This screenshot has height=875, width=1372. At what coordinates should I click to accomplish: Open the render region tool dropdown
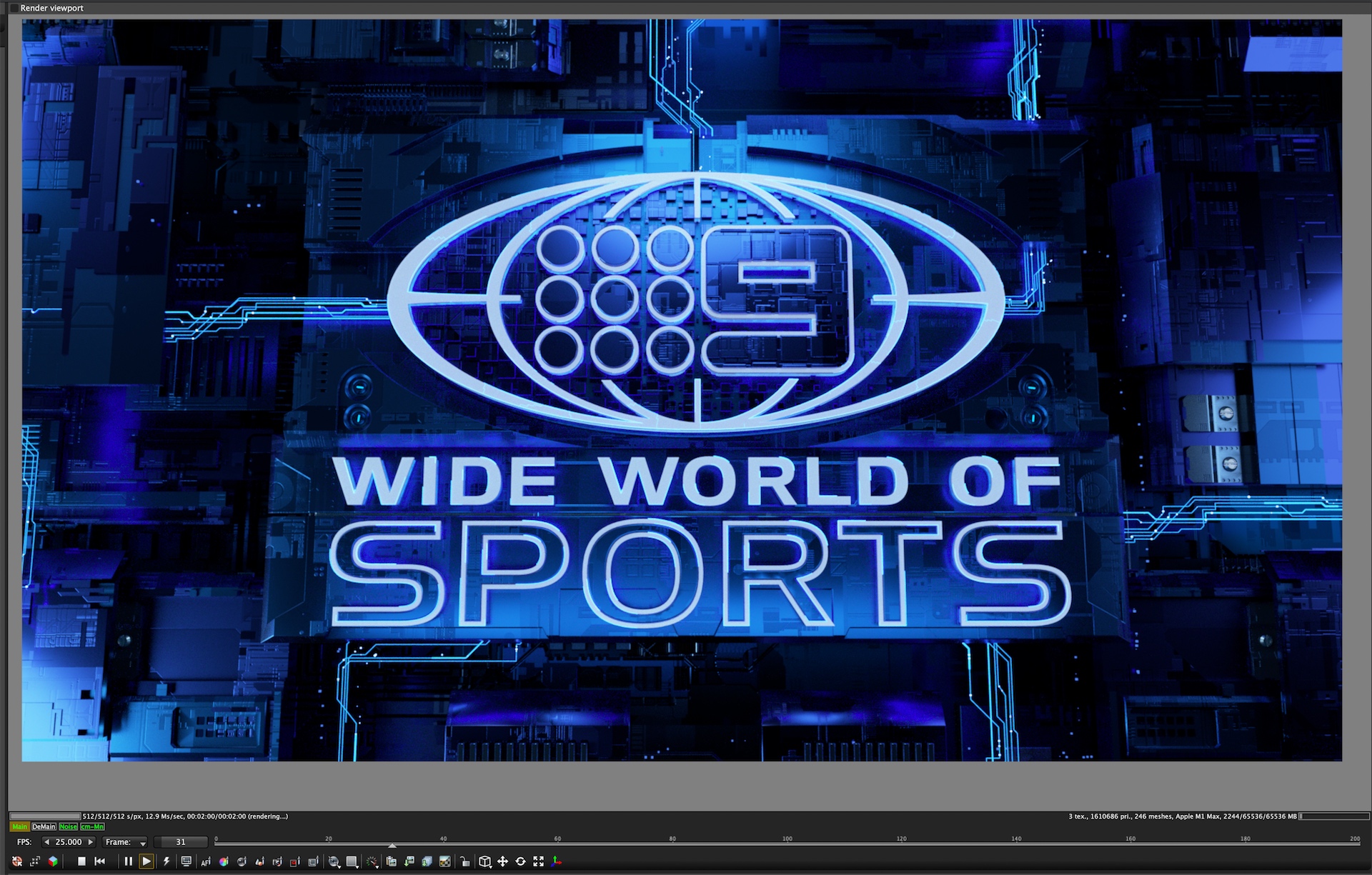click(x=352, y=862)
